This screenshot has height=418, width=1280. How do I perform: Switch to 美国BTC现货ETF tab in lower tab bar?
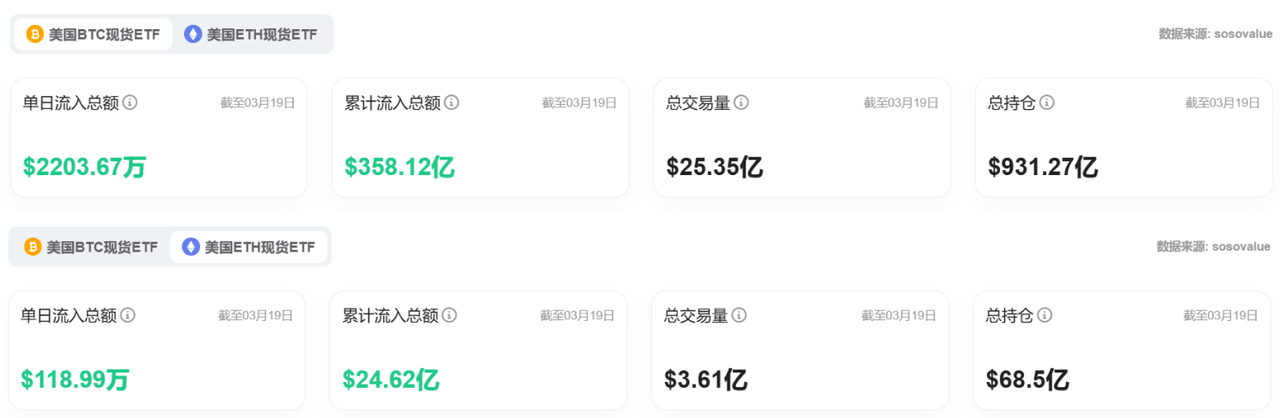[91, 247]
